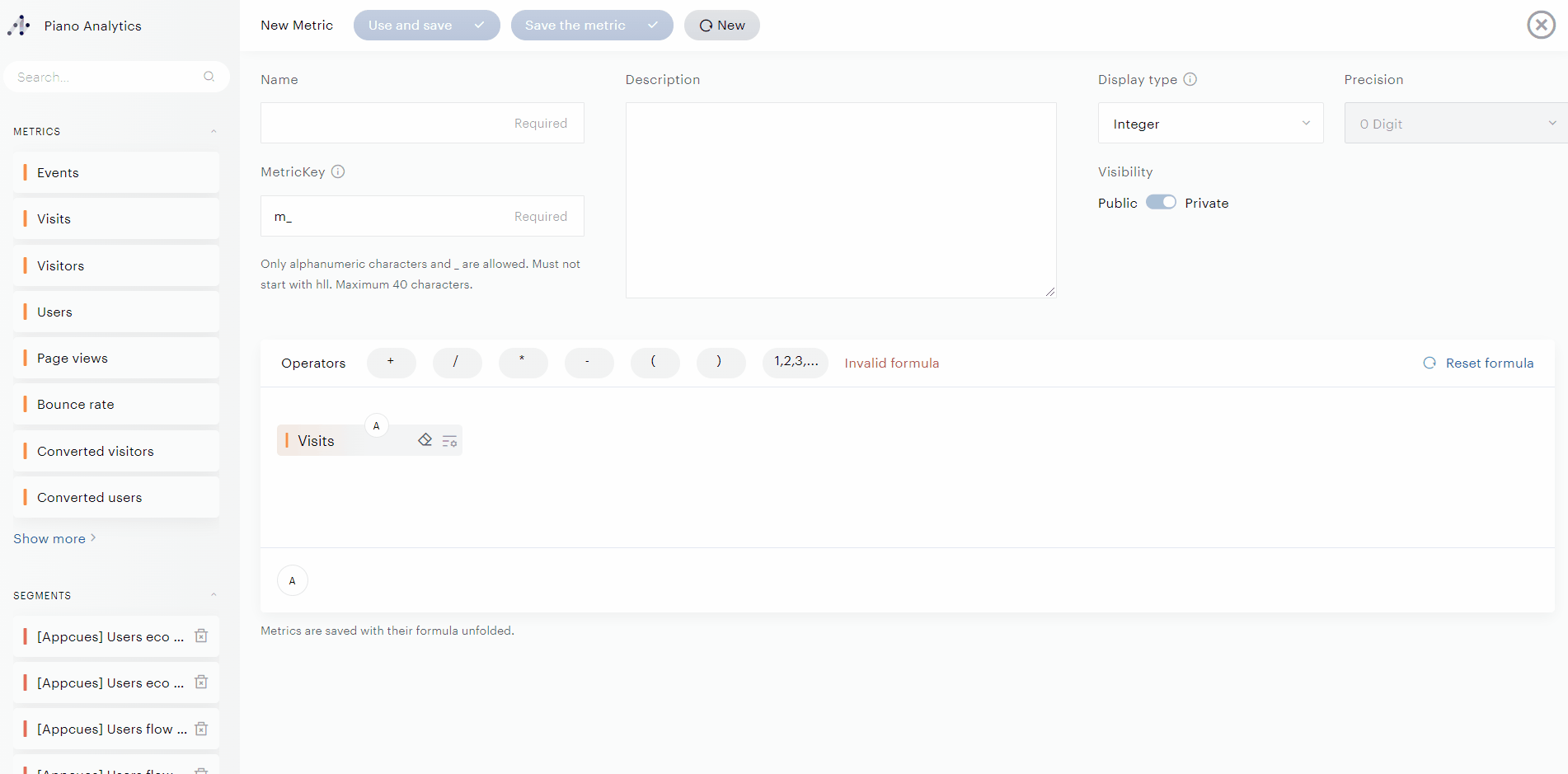Delete first Appcues Users eco segment
Screen dimensions: 1568x774
(x=201, y=636)
